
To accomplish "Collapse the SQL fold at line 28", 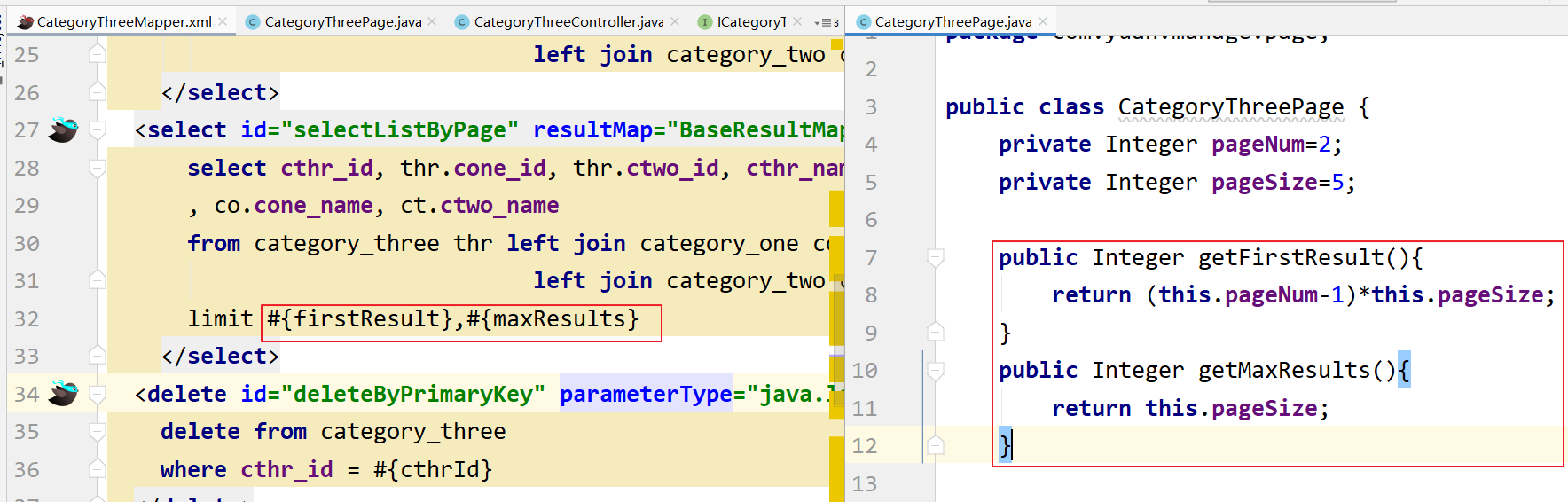I will (x=98, y=168).
